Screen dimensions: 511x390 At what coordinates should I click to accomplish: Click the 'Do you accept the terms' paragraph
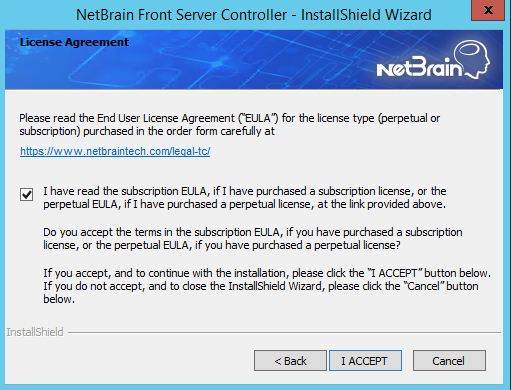coord(253,239)
